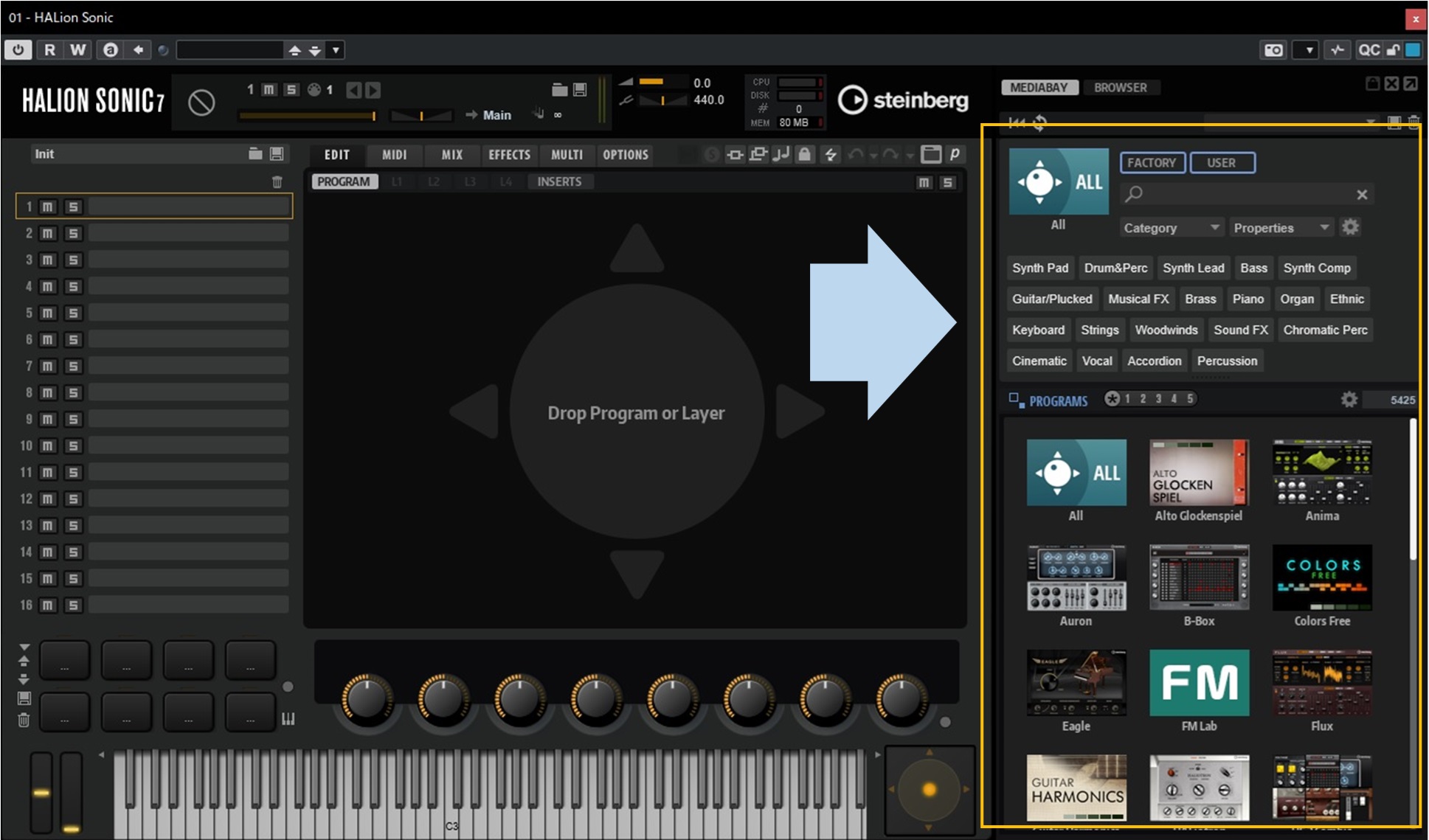Filter by the Drum&Perc tag
Screen dimensions: 1429x840
1115,268
